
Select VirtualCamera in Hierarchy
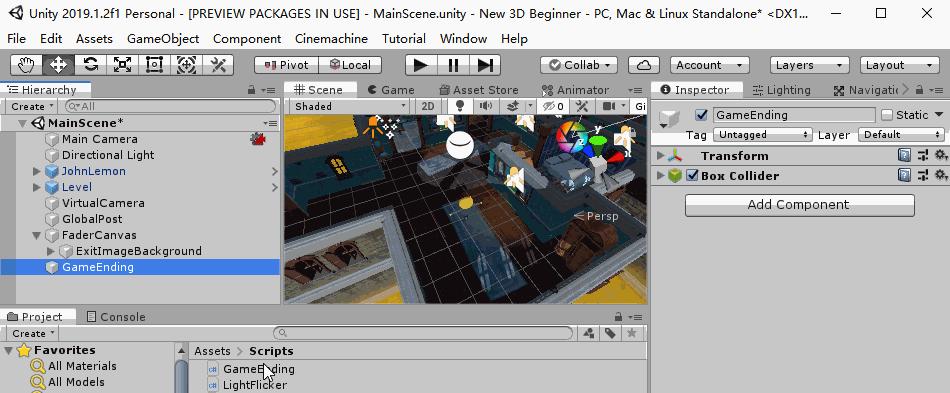(x=103, y=203)
